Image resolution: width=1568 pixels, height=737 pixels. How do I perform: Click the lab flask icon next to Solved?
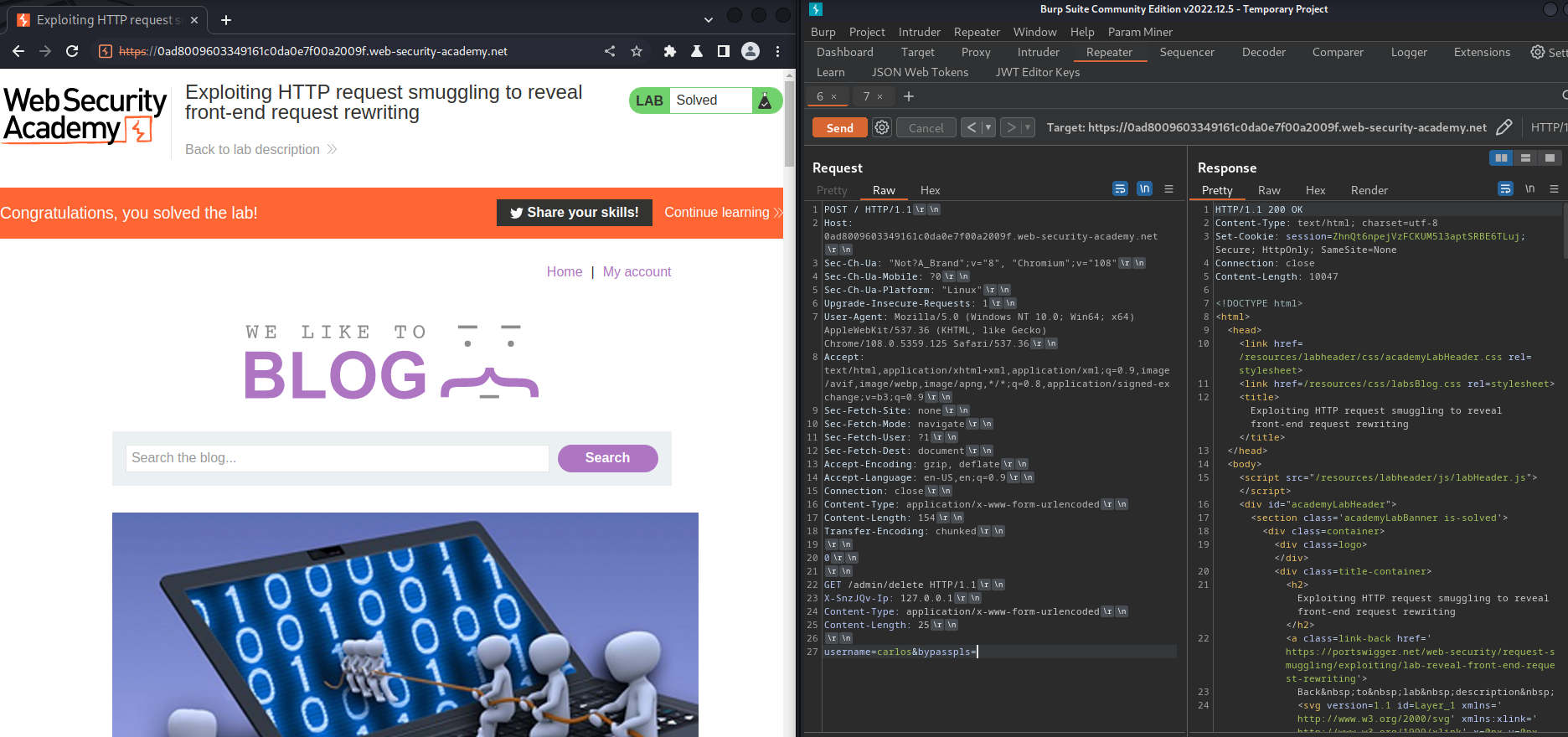tap(765, 100)
